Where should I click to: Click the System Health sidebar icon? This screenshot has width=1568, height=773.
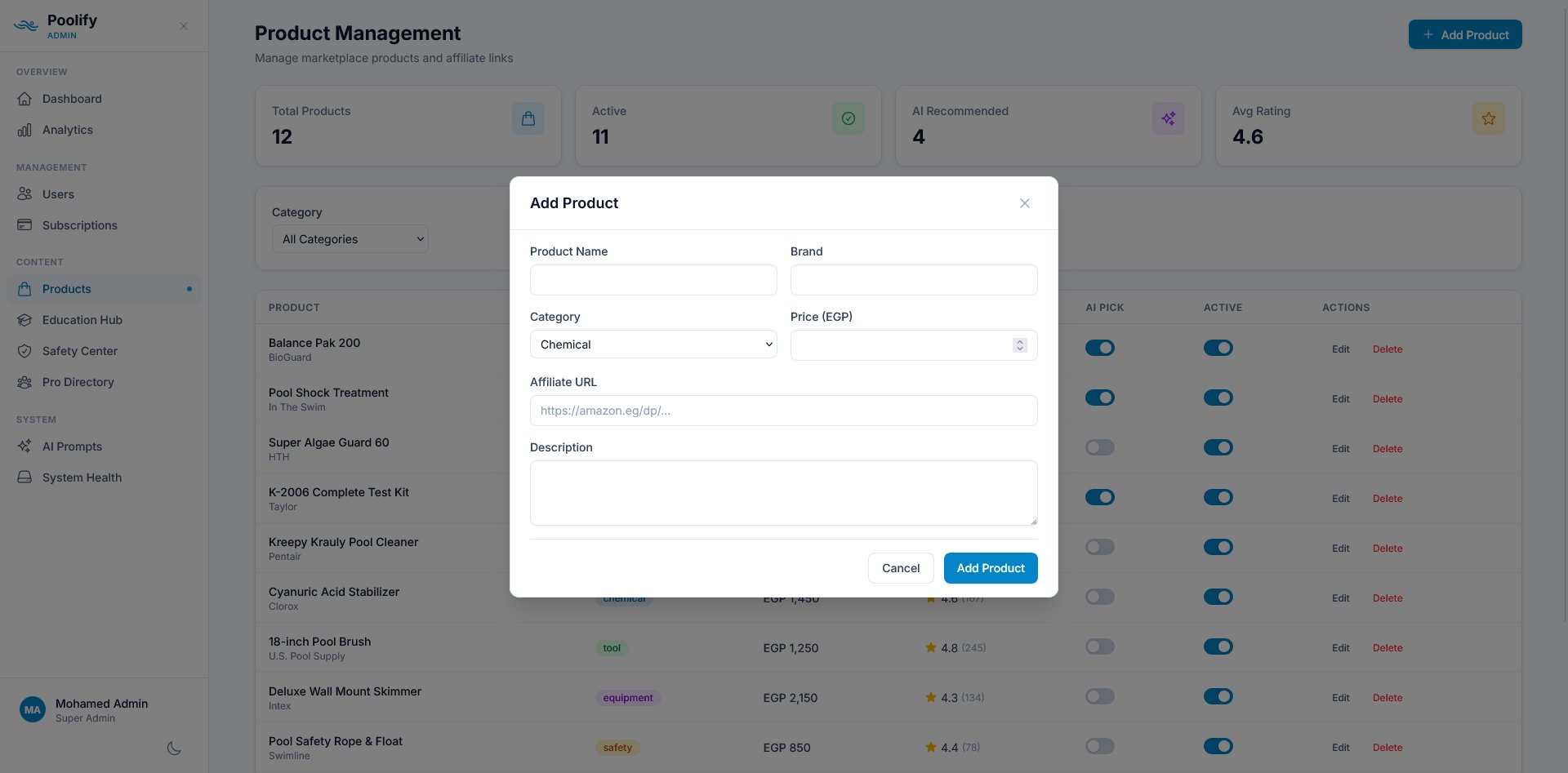(x=25, y=478)
